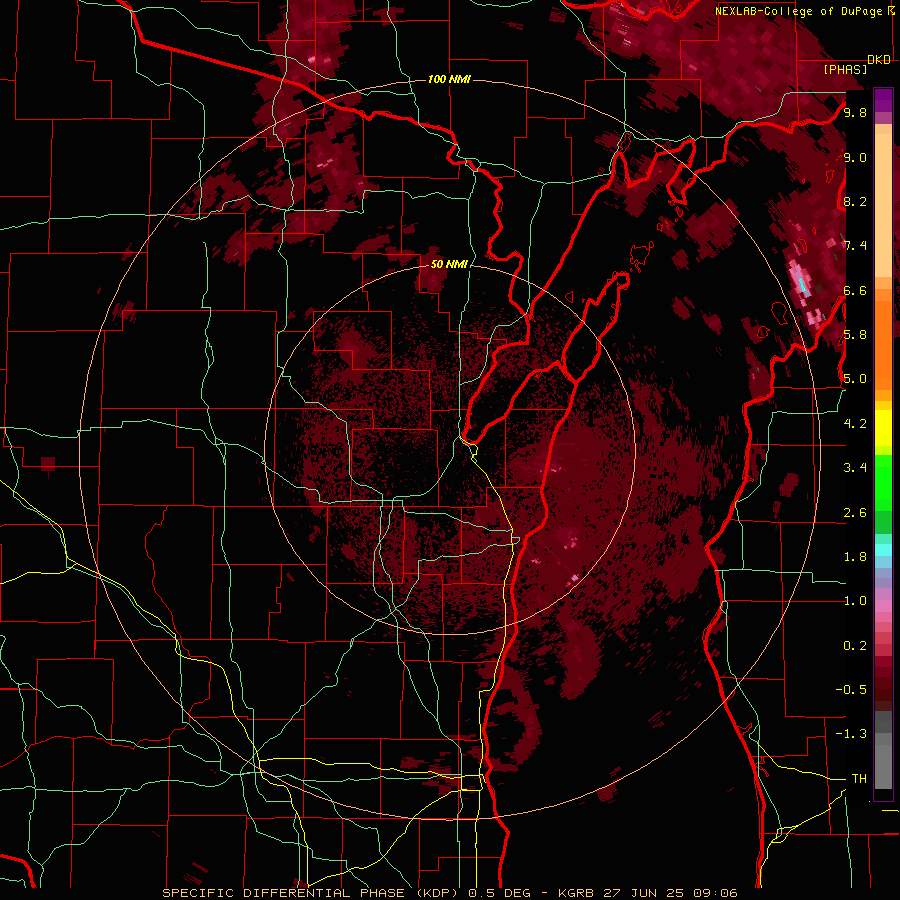The height and width of the screenshot is (900, 900).
Task: Click the TH threshold label on the scale
Action: pos(859,779)
